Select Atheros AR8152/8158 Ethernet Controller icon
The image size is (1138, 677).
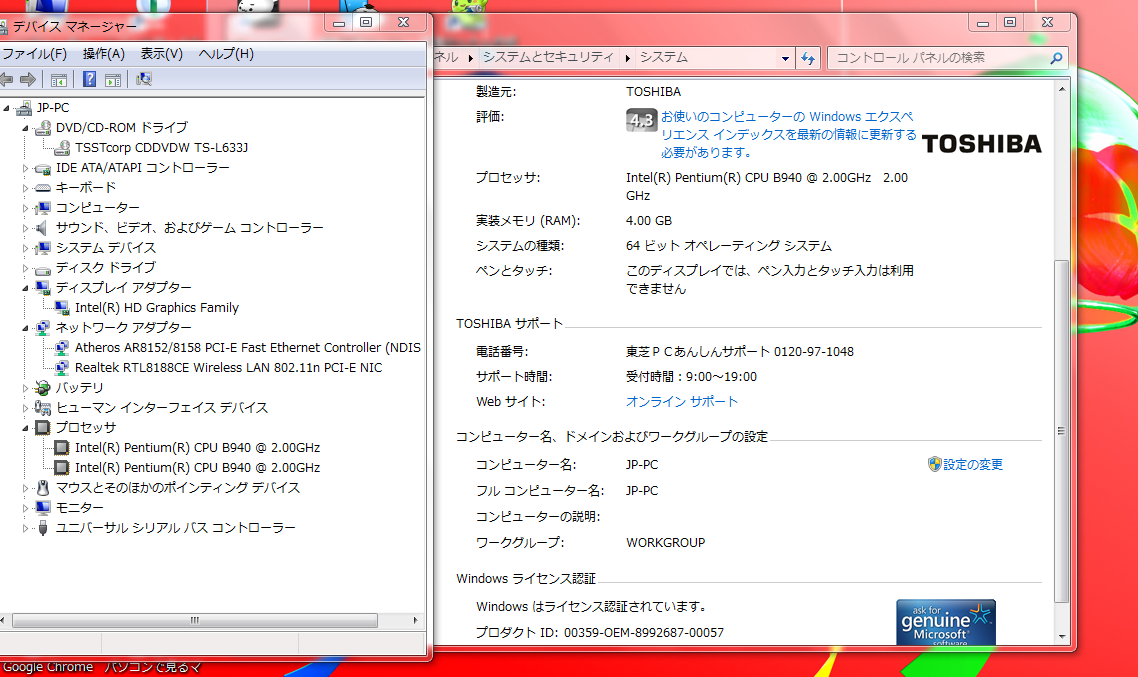[62, 348]
